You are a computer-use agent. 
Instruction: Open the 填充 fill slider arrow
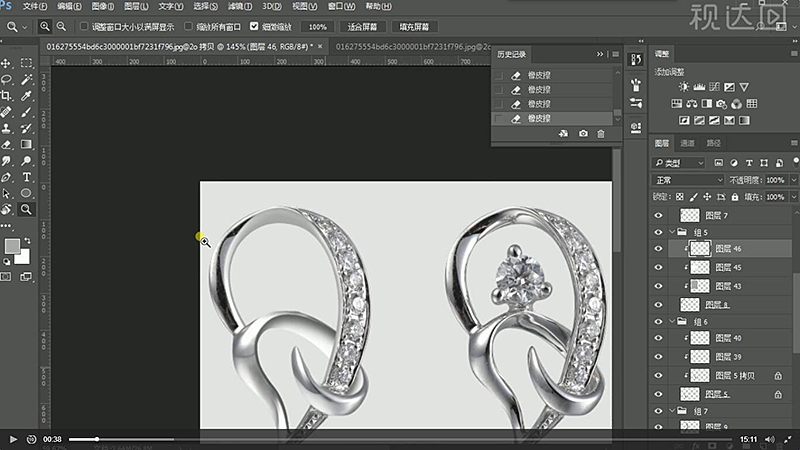(793, 197)
